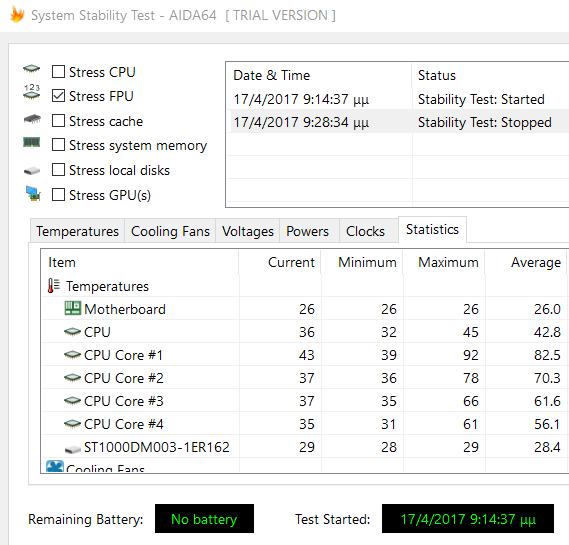Viewport: 569px width, 545px height.
Task: Click the Maximum column header
Action: click(x=444, y=262)
